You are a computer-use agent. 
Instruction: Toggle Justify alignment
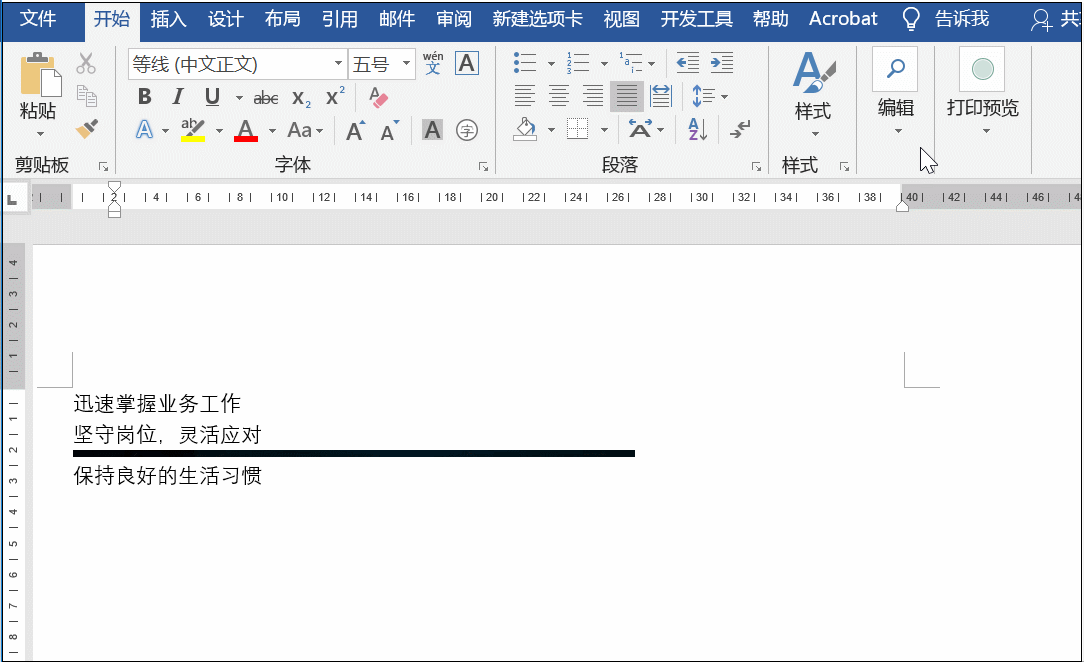pyautogui.click(x=627, y=96)
